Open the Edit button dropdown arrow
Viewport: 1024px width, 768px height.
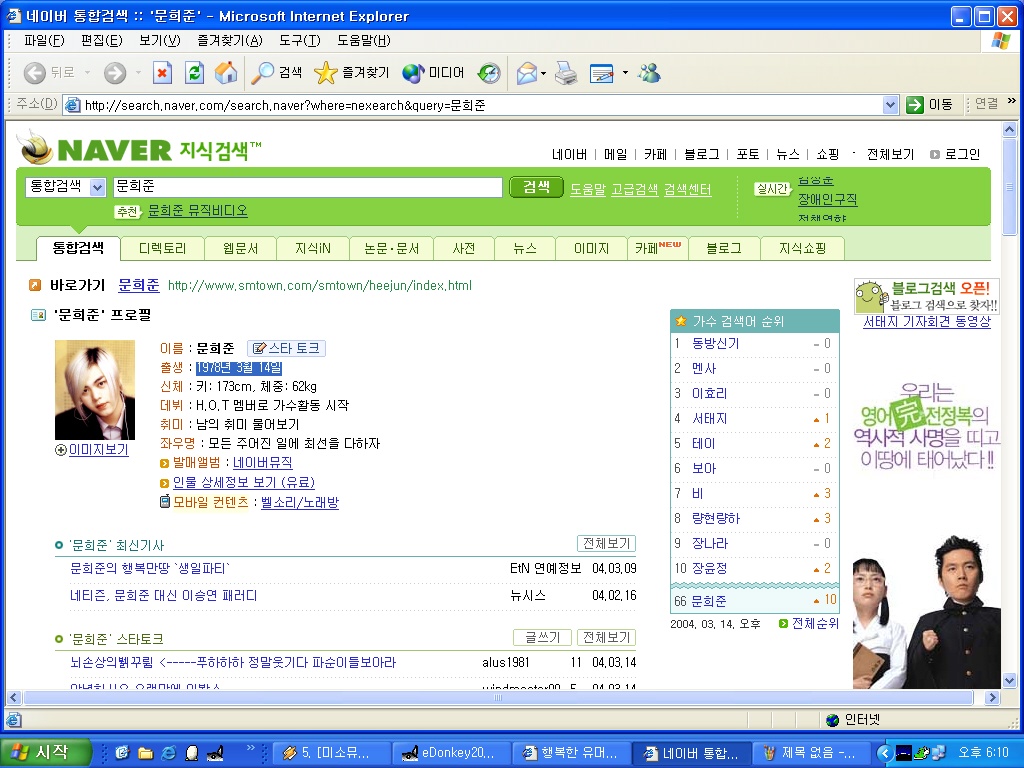(x=625, y=72)
